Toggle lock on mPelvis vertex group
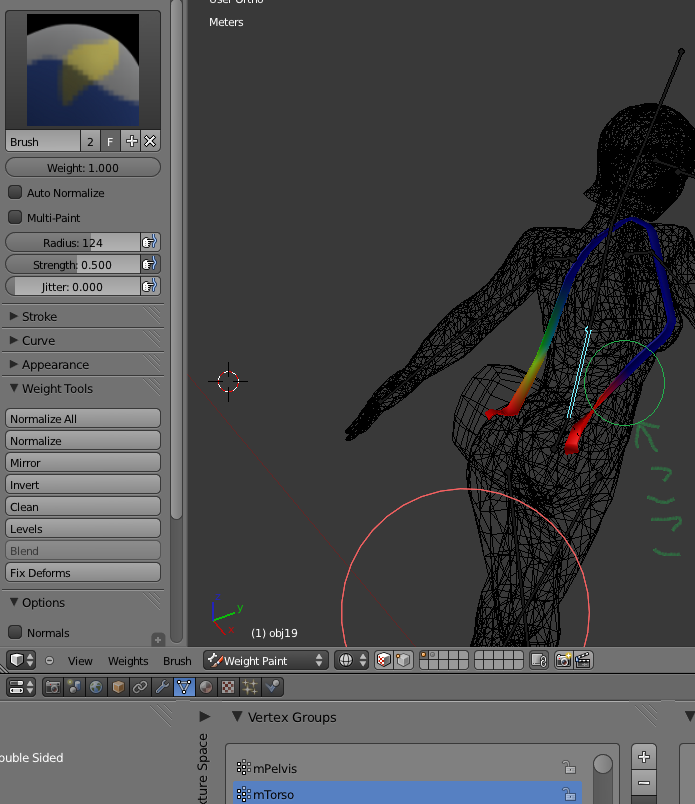 tap(569, 768)
